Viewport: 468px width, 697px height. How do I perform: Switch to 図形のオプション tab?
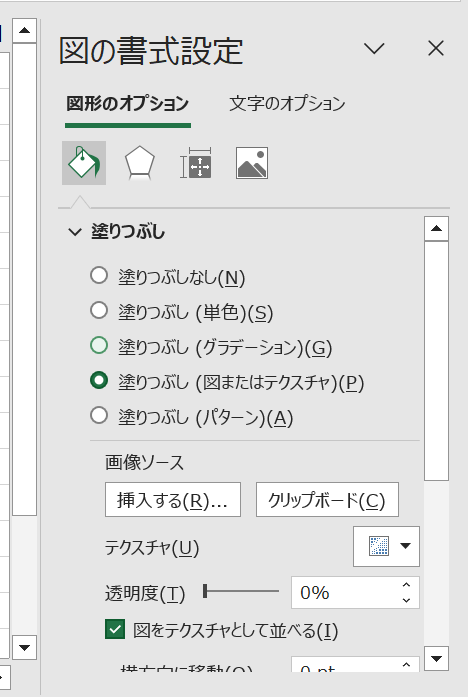pos(128,104)
